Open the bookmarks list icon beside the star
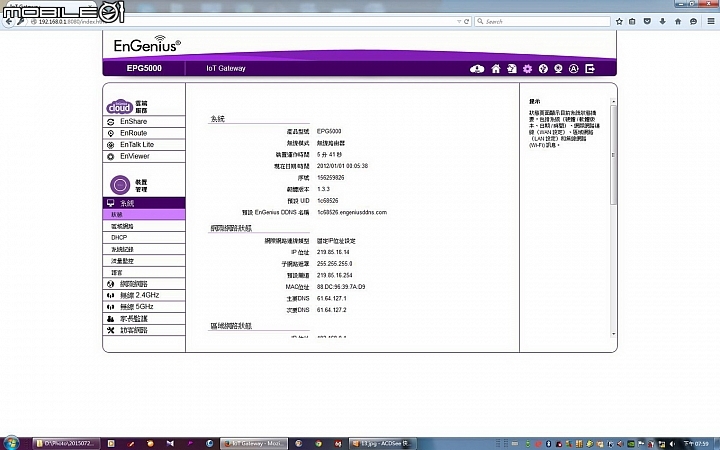The width and height of the screenshot is (720, 450). tap(632, 22)
